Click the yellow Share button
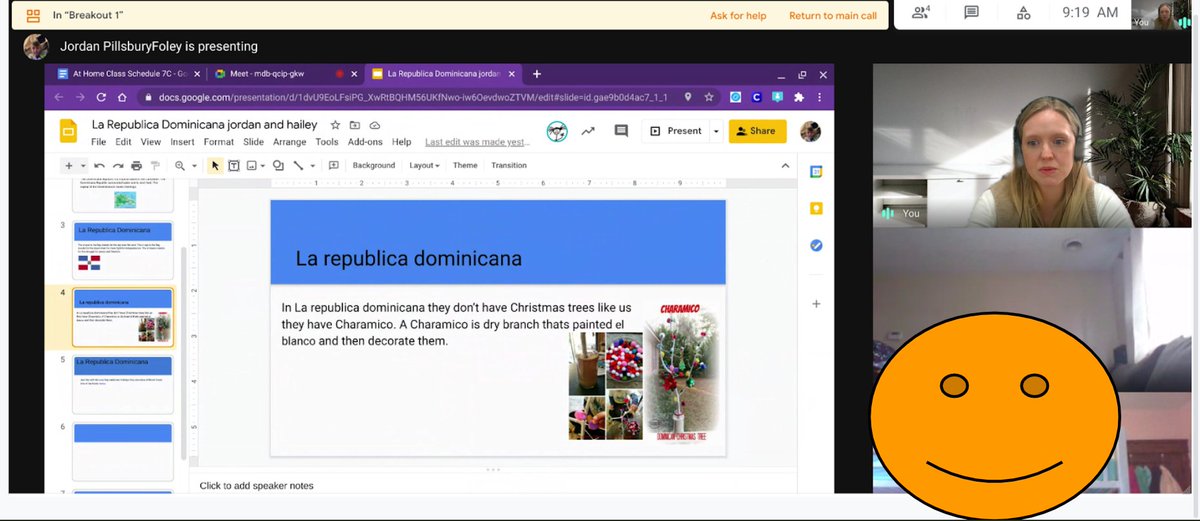This screenshot has height=521, width=1200. point(757,131)
